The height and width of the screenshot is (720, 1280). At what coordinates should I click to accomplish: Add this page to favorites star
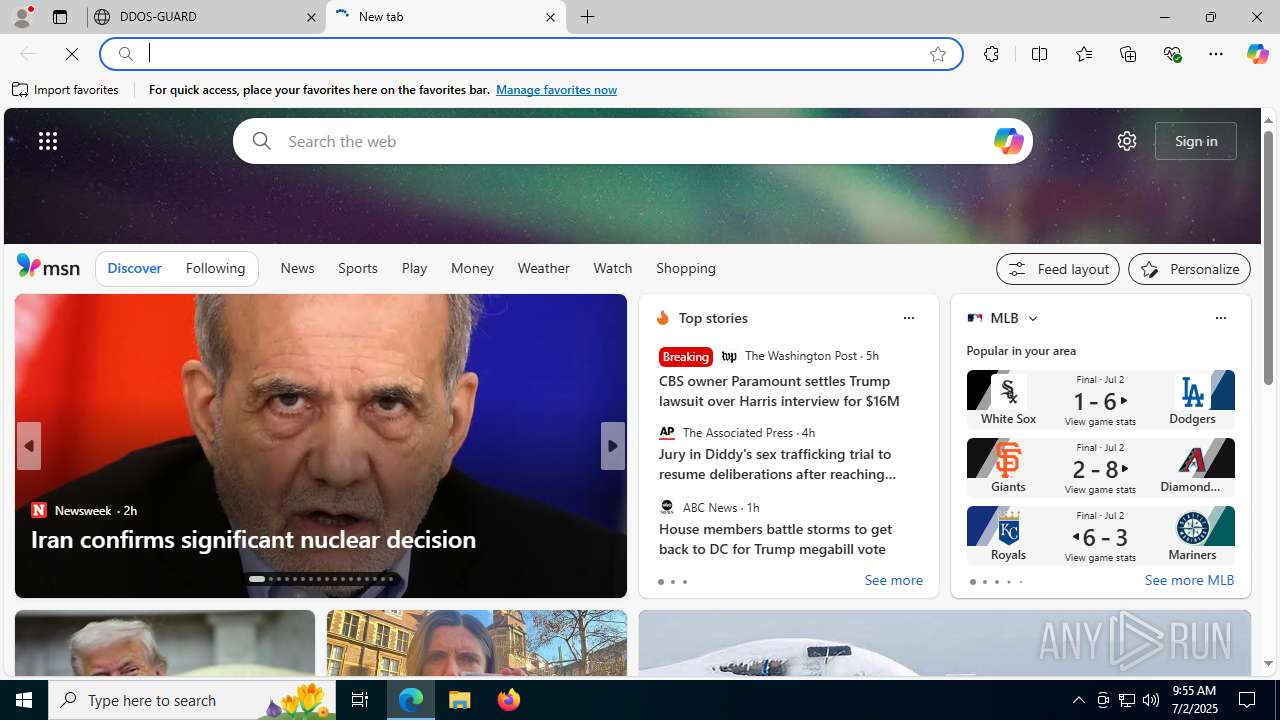(938, 54)
